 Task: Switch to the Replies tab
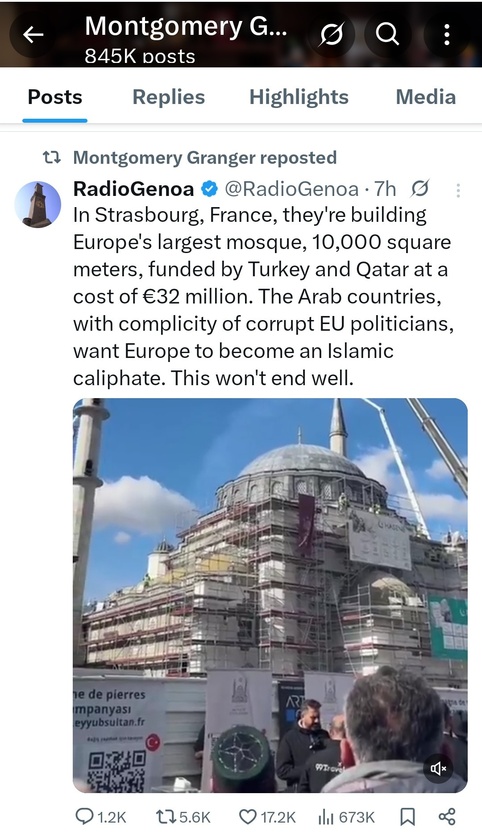click(x=169, y=97)
